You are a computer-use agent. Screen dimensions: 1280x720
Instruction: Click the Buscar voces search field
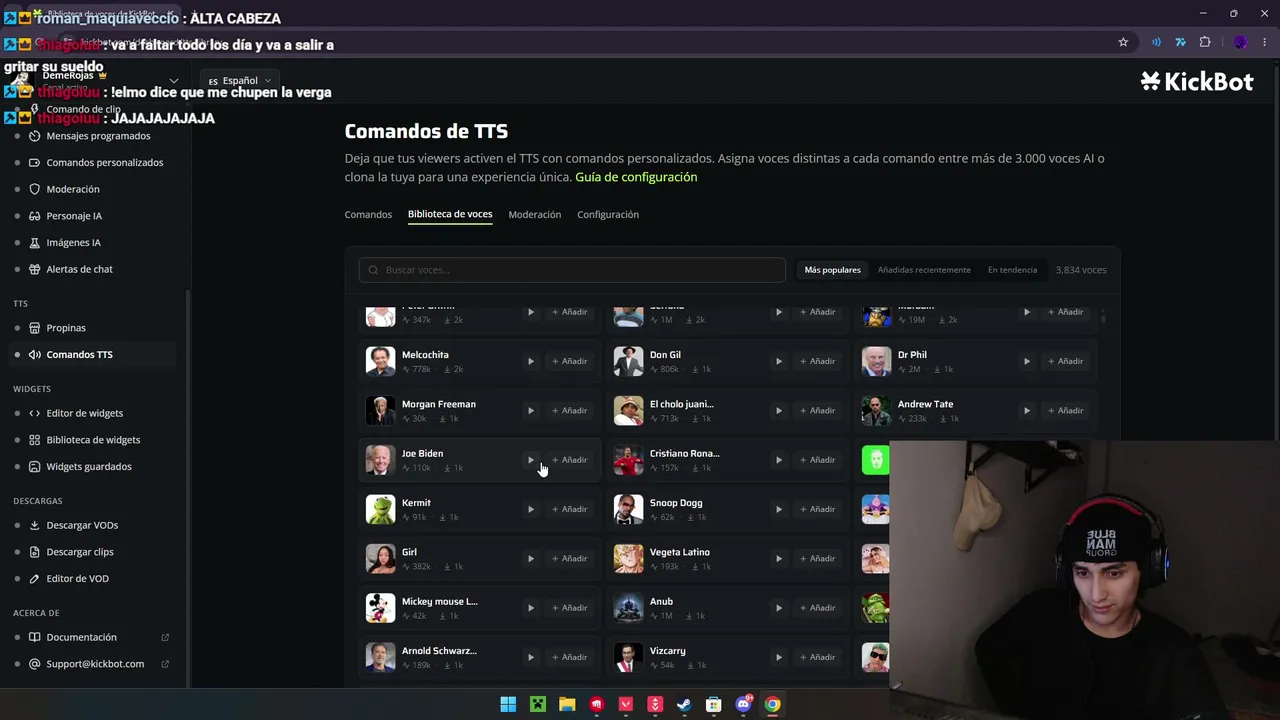572,270
